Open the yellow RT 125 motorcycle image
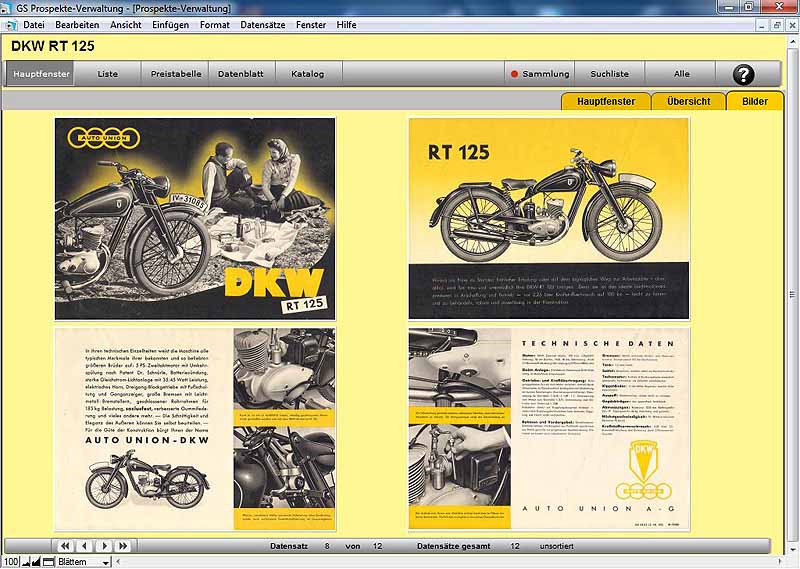 point(548,219)
